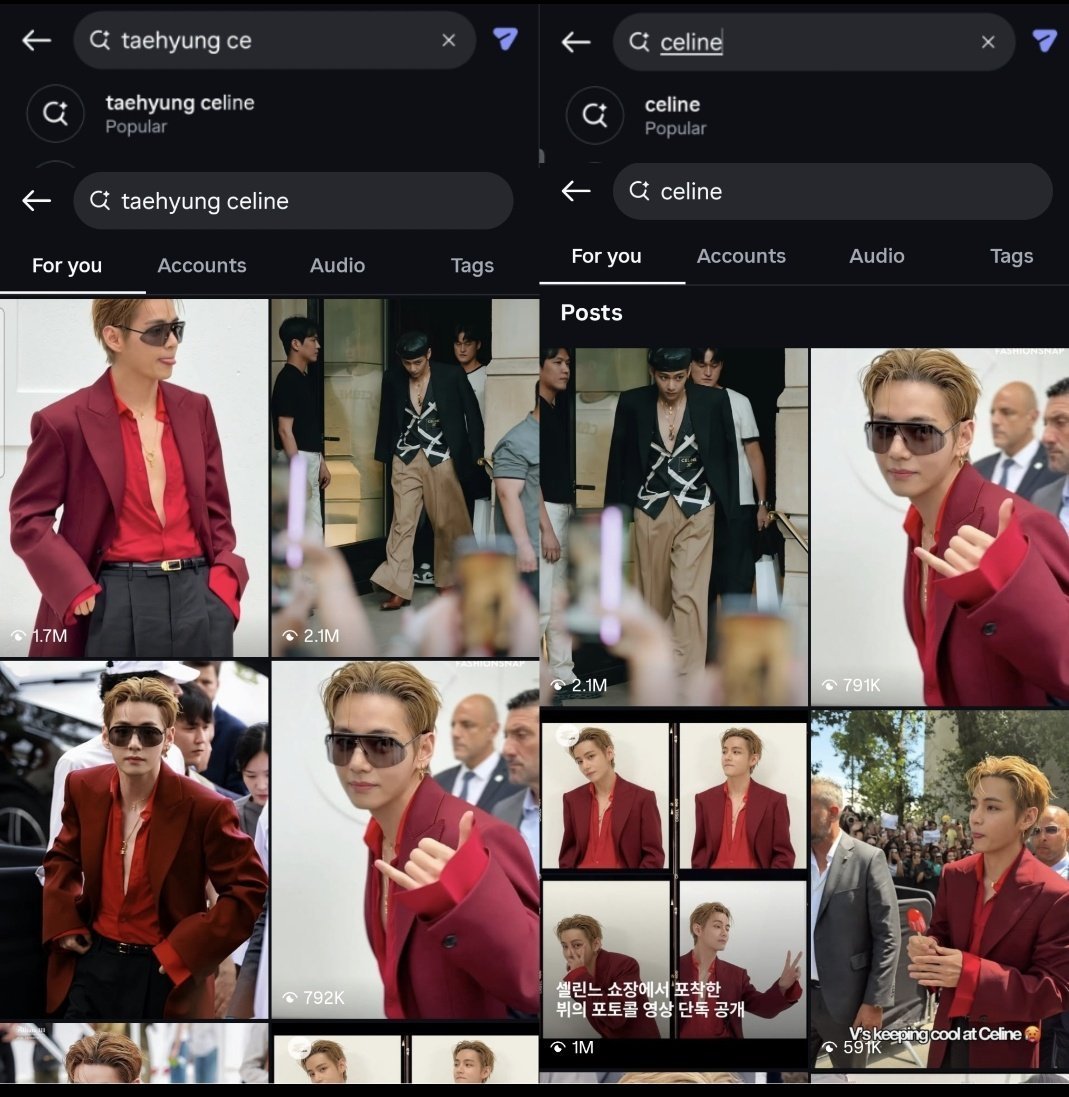Switch to Tags tab under celine search
Image resolution: width=1069 pixels, height=1097 pixels.
click(1012, 256)
